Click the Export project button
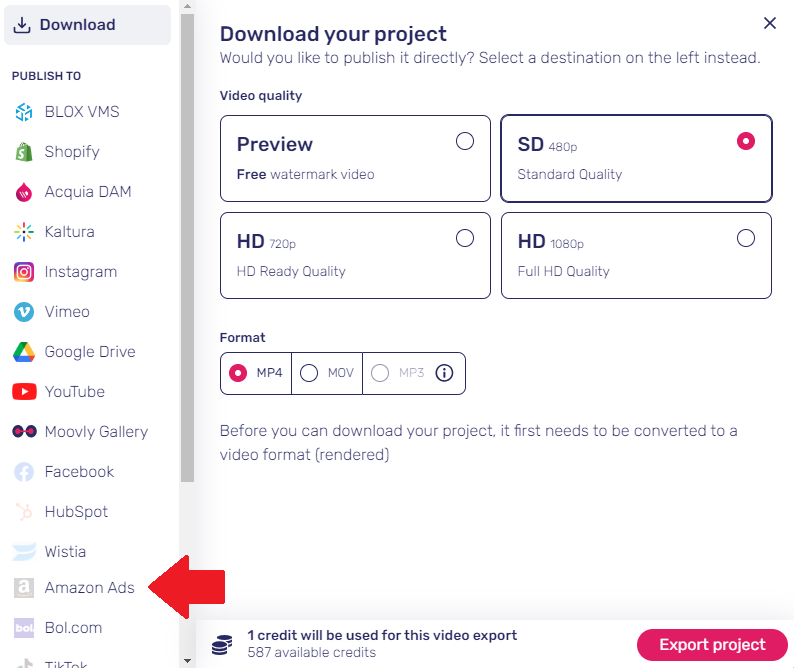Viewport: 794px width, 668px height. point(712,645)
